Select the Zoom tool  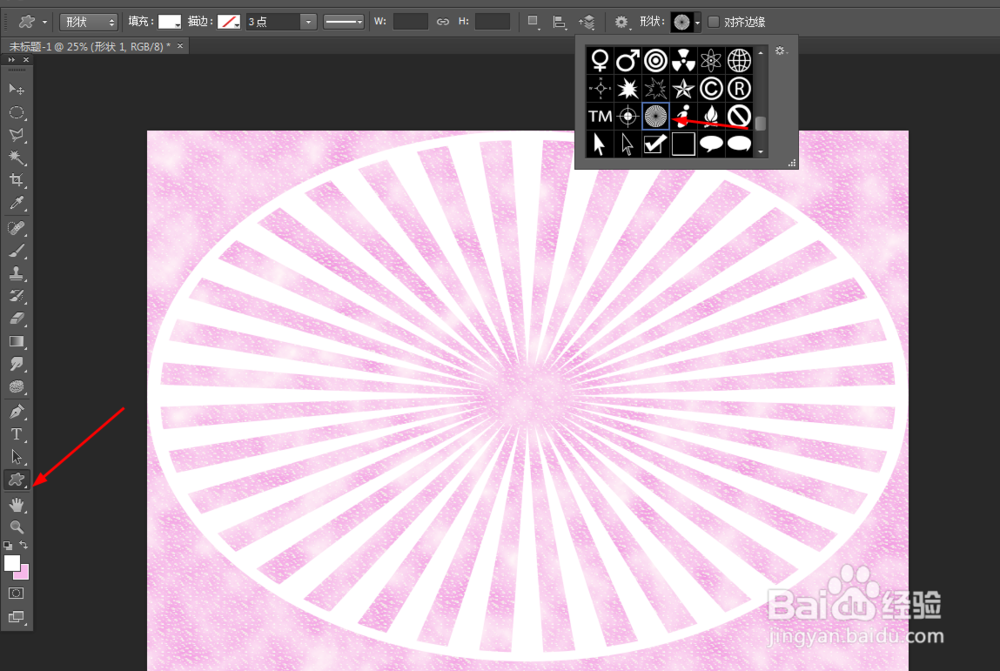coord(17,527)
